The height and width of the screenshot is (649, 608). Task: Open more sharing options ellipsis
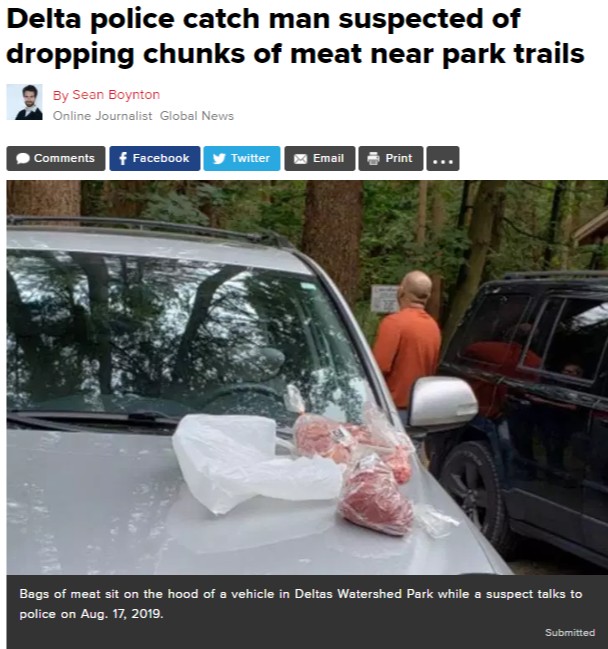[x=443, y=159]
